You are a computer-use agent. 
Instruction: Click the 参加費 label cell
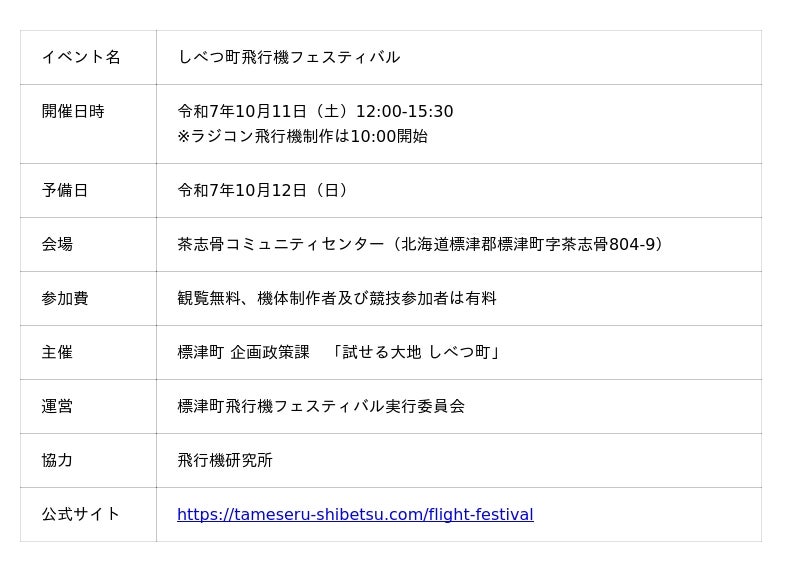point(65,298)
